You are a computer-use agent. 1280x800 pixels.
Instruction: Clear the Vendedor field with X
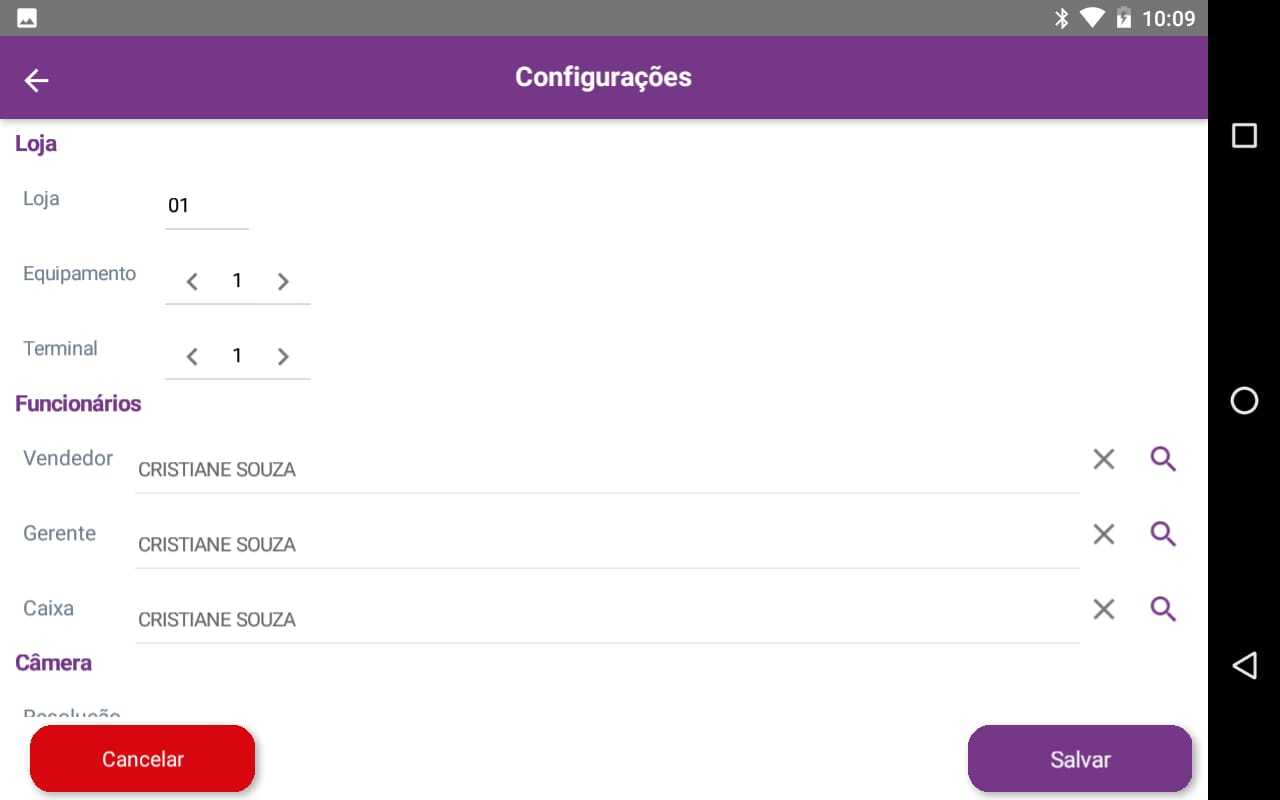[x=1104, y=459]
